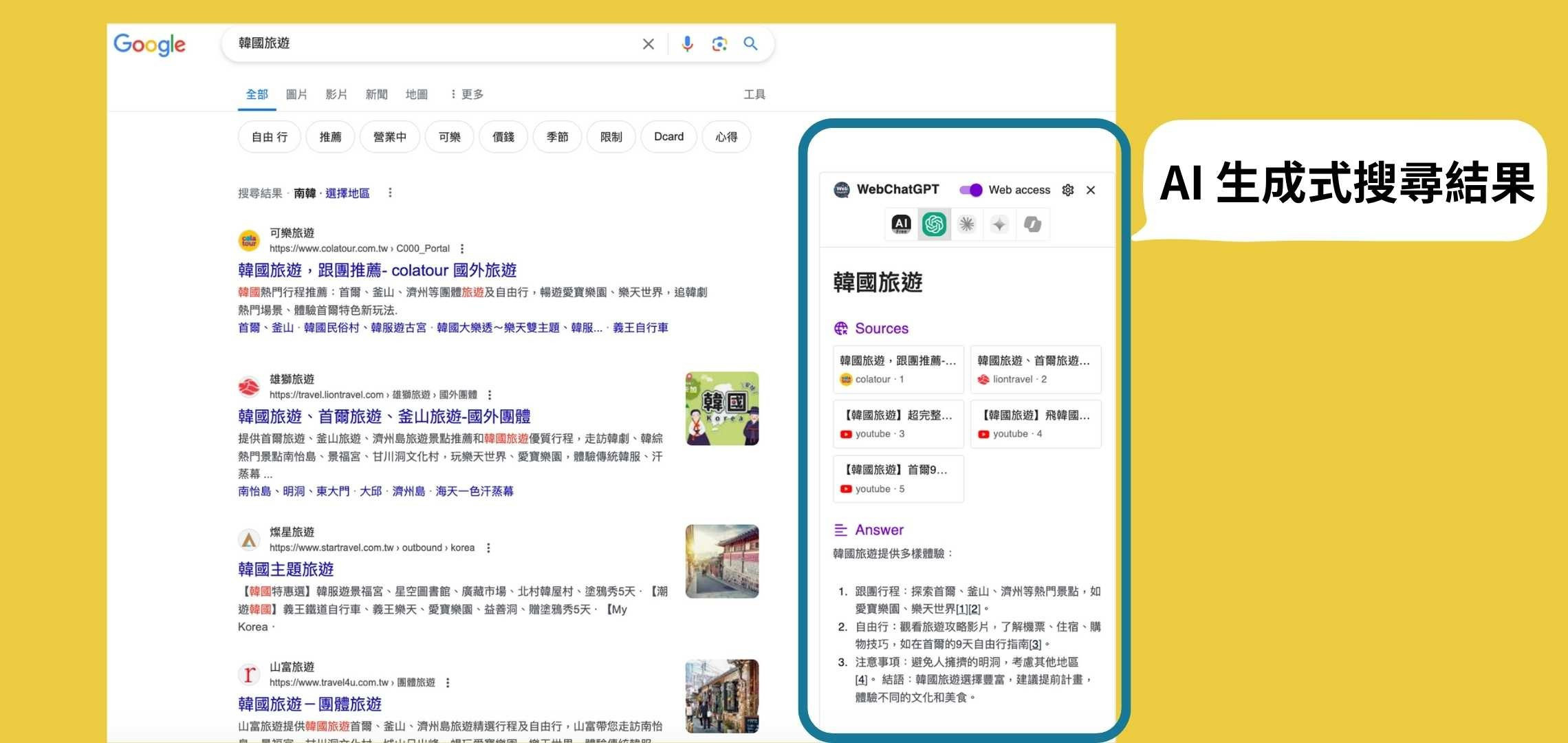This screenshot has height=743, width=1568.
Task: Open WebChatGPT settings gear
Action: 1068,190
